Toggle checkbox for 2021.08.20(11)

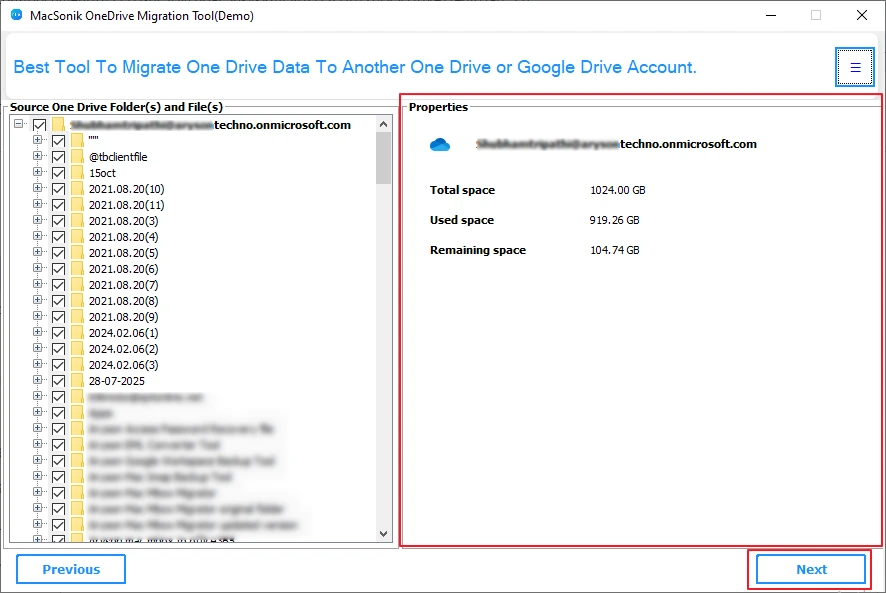tap(58, 205)
